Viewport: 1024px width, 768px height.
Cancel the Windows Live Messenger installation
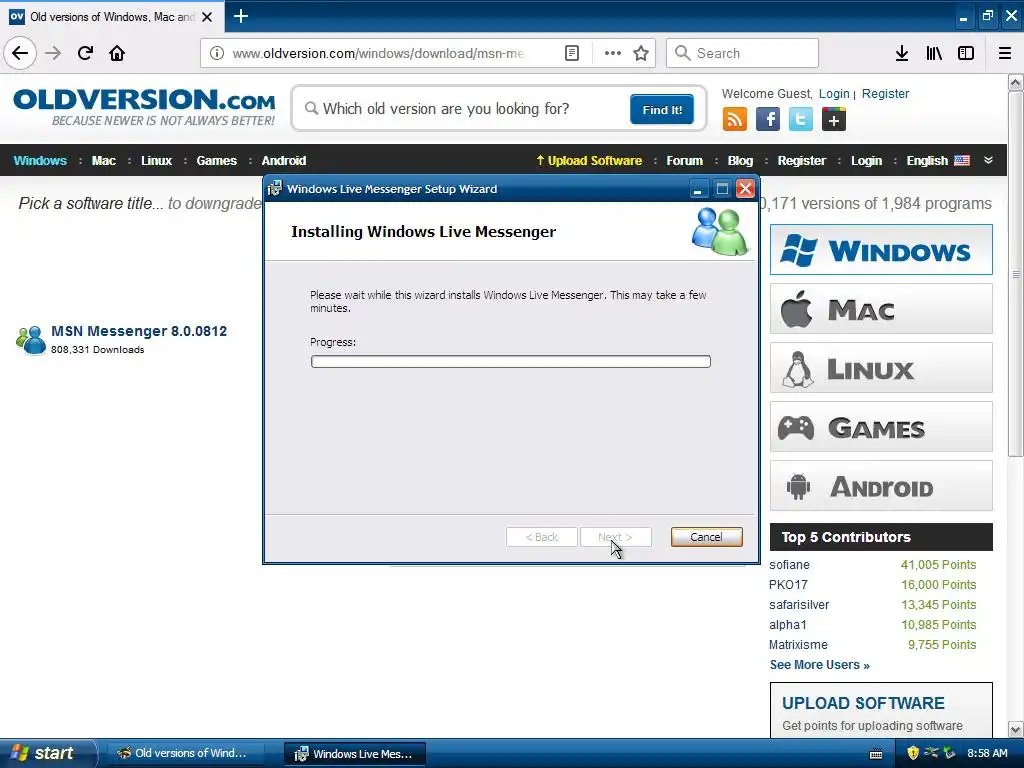click(x=706, y=537)
